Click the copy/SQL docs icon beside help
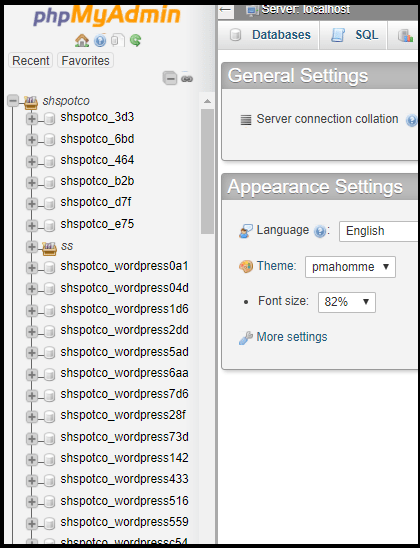Viewport: 420px width, 548px height. point(118,41)
